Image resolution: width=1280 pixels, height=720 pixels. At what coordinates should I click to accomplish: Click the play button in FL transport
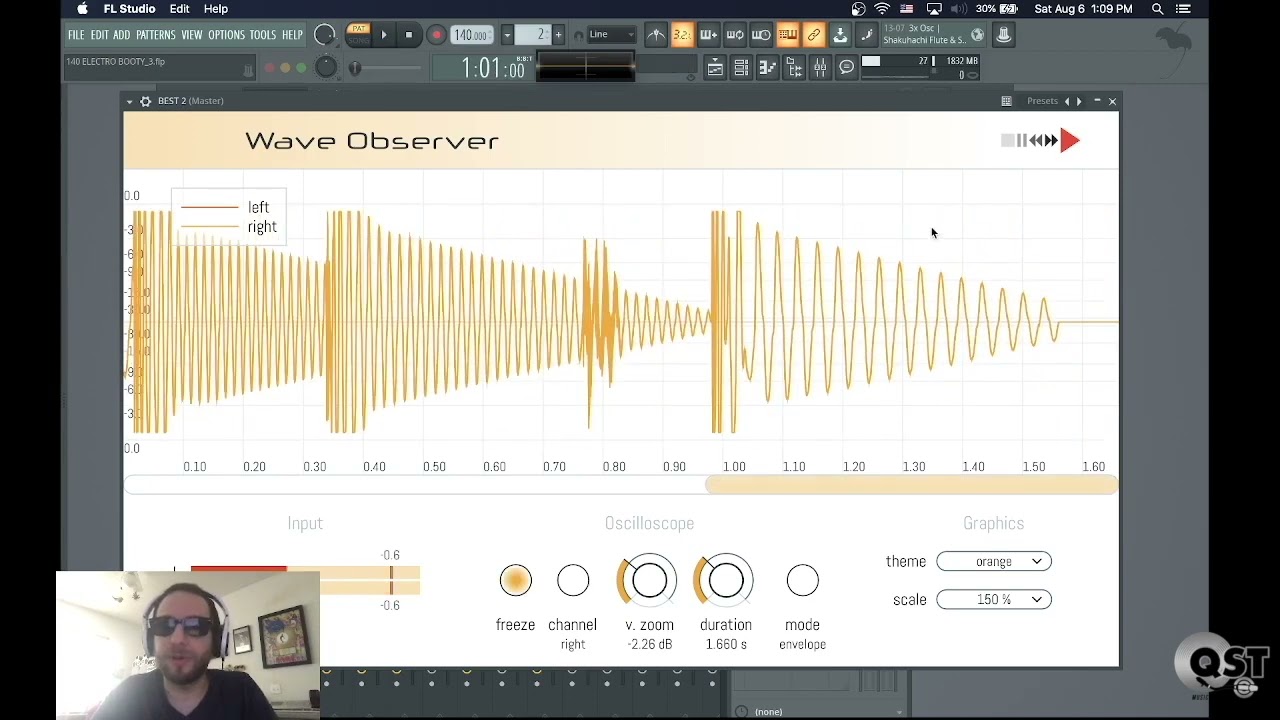click(x=384, y=35)
